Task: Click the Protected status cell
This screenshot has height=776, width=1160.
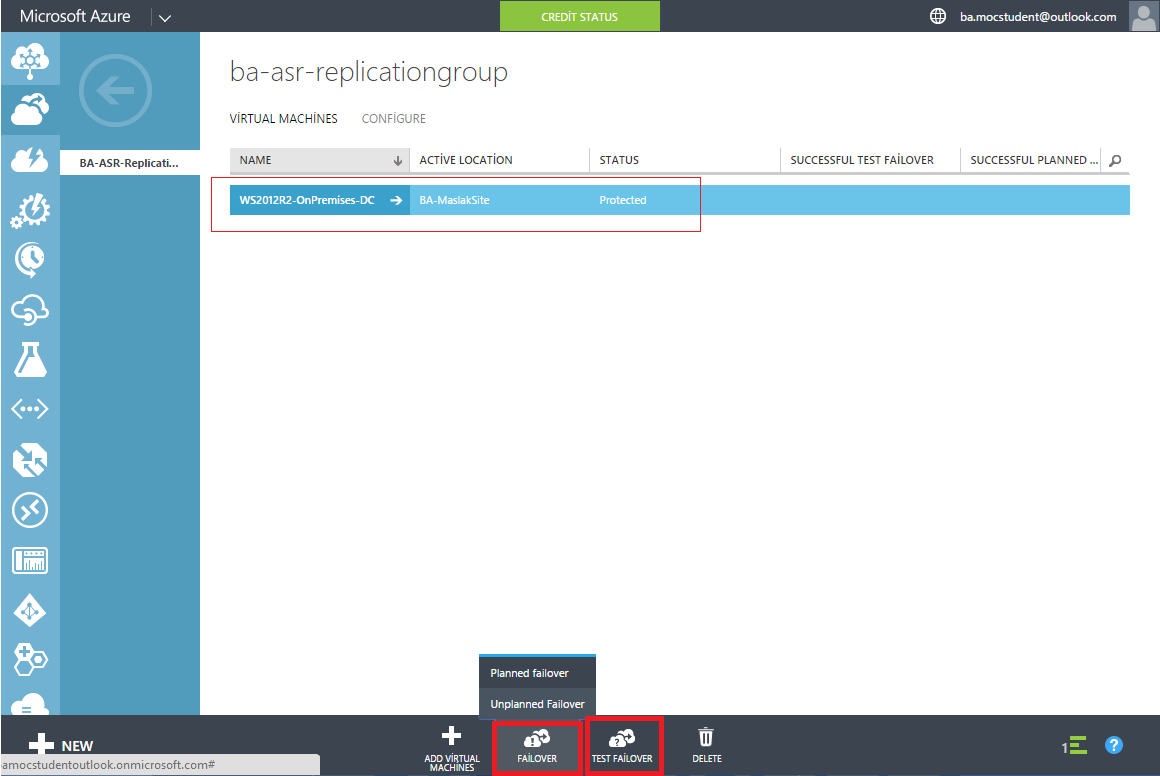Action: (623, 200)
